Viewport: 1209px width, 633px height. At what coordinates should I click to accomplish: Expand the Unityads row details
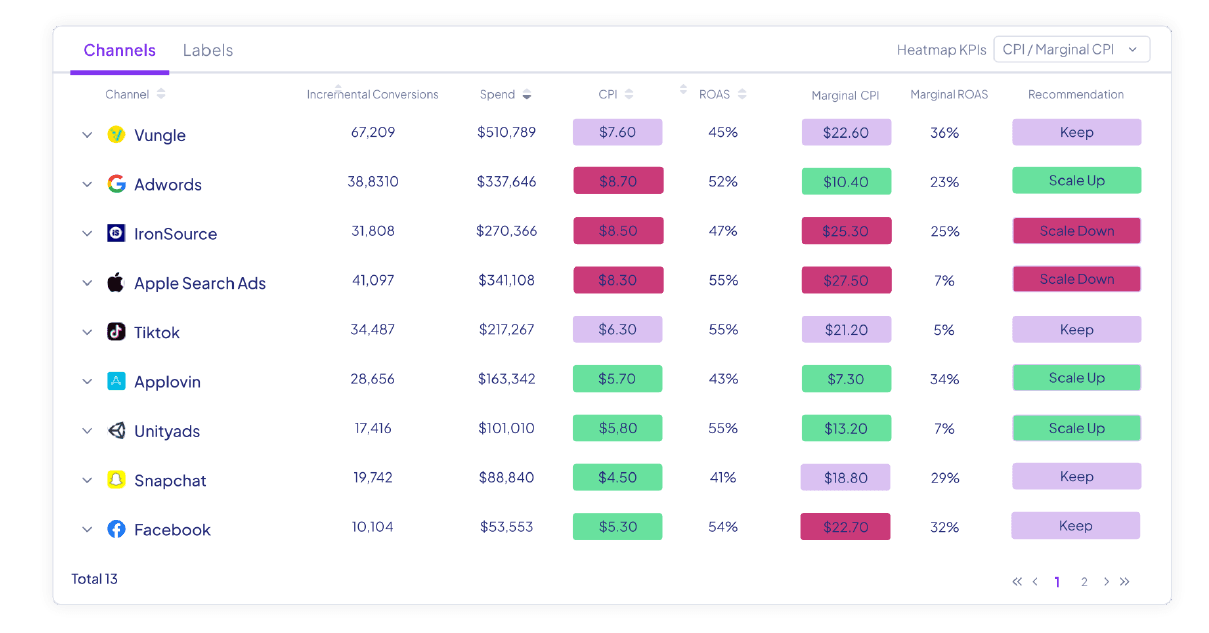pyautogui.click(x=87, y=431)
